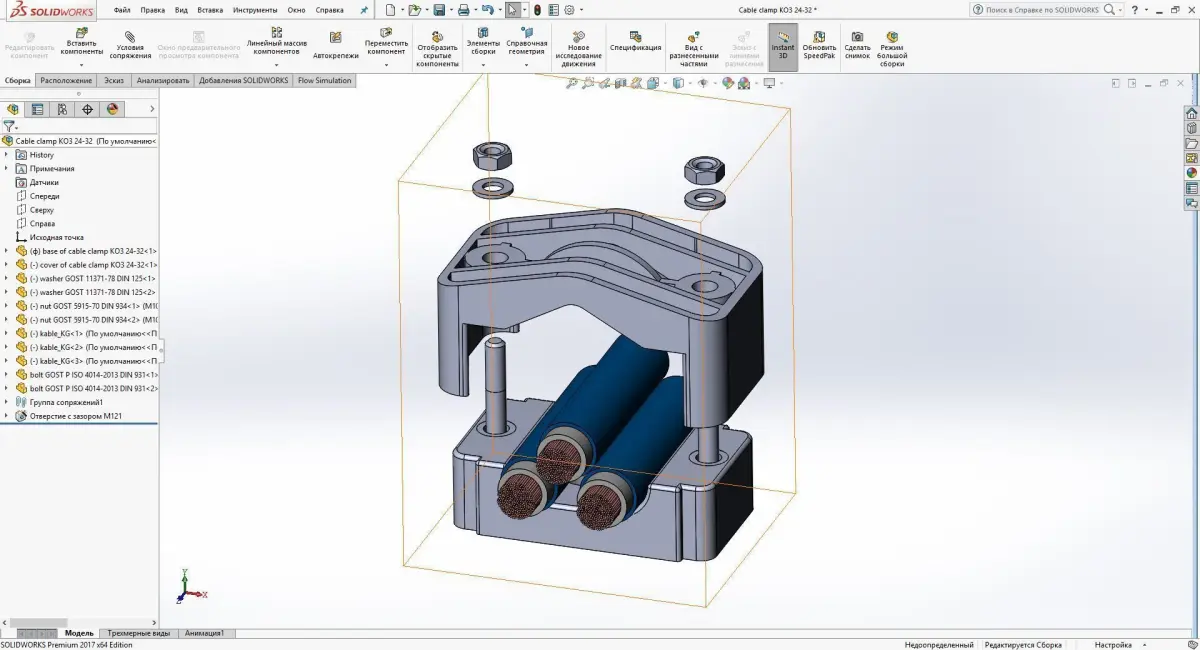This screenshot has width=1200, height=650.
Task: Switch to Трехмерные виды bottom tab
Action: [139, 633]
